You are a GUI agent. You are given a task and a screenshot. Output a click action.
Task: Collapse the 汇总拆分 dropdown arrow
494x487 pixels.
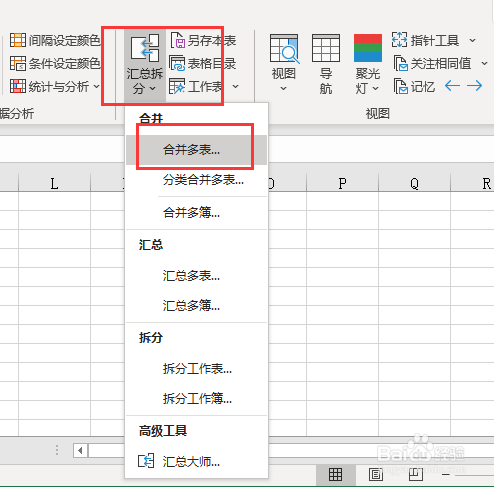153,89
